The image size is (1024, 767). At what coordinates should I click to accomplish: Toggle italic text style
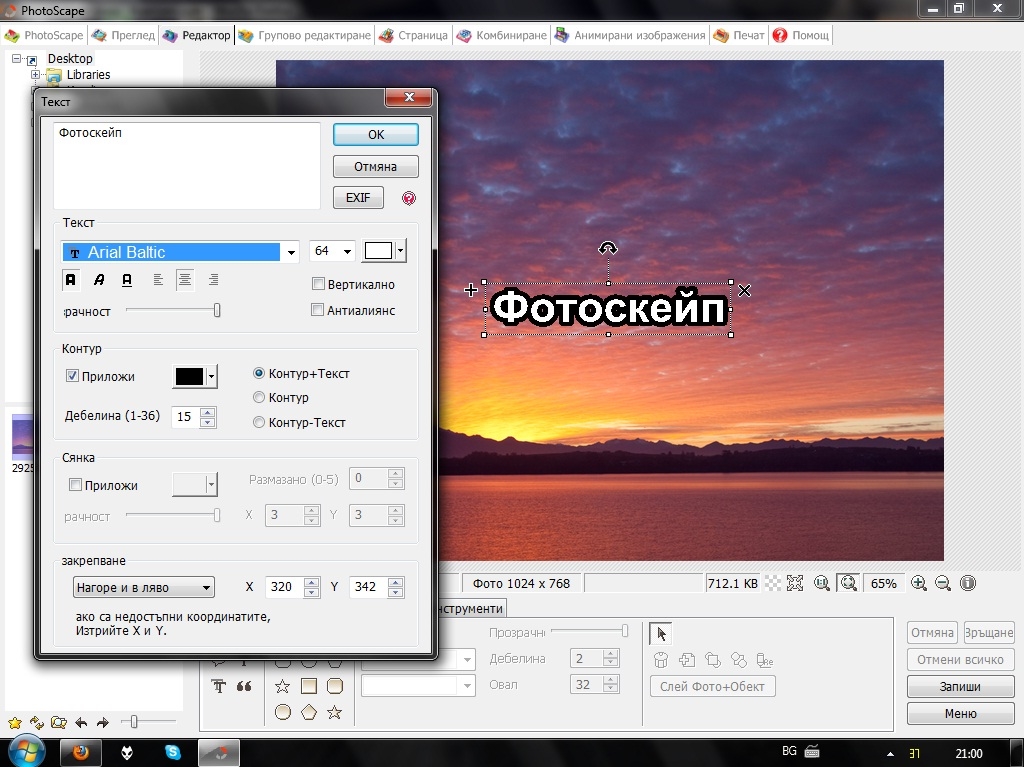click(99, 280)
